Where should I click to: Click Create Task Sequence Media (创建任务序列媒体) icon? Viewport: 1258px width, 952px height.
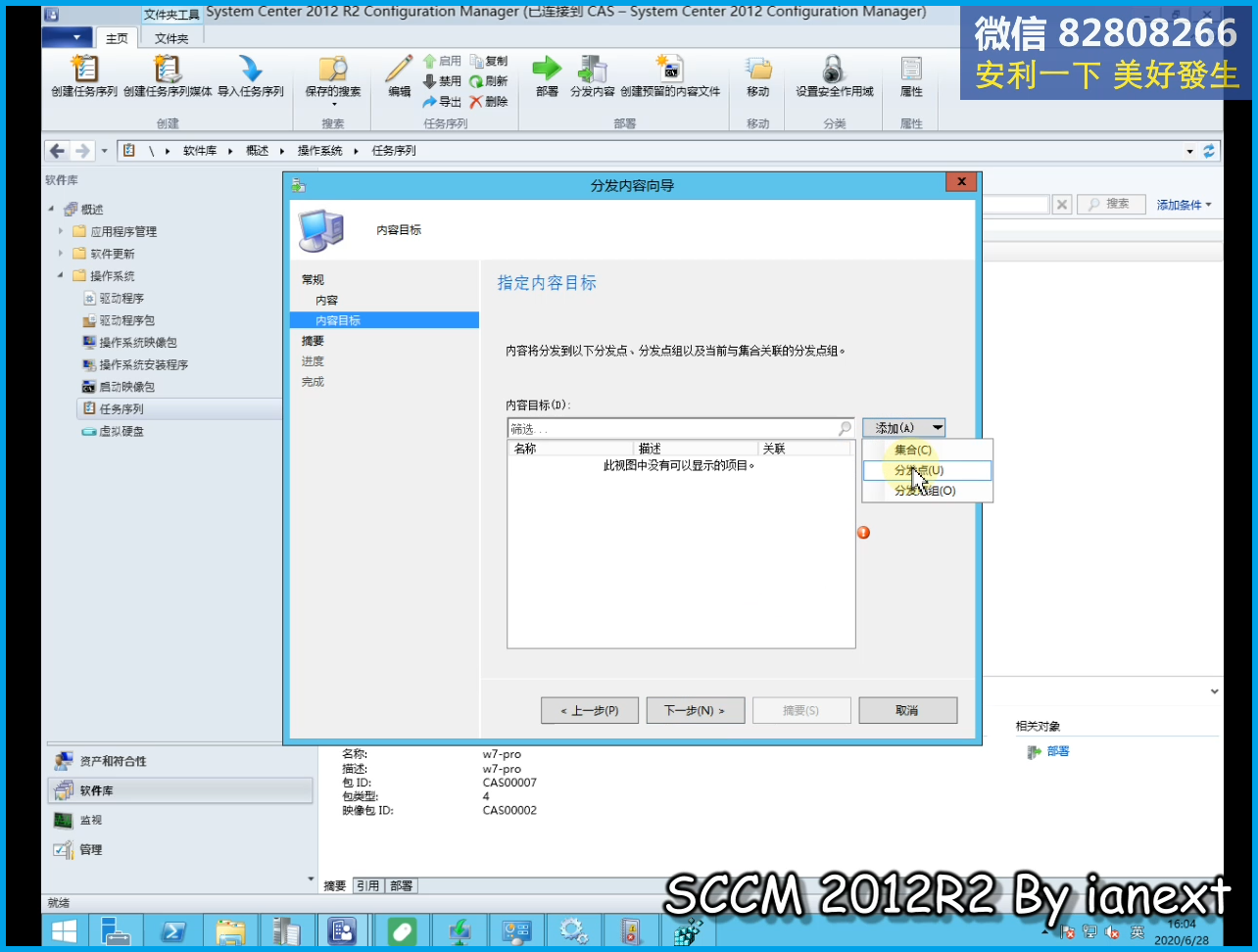(x=168, y=69)
